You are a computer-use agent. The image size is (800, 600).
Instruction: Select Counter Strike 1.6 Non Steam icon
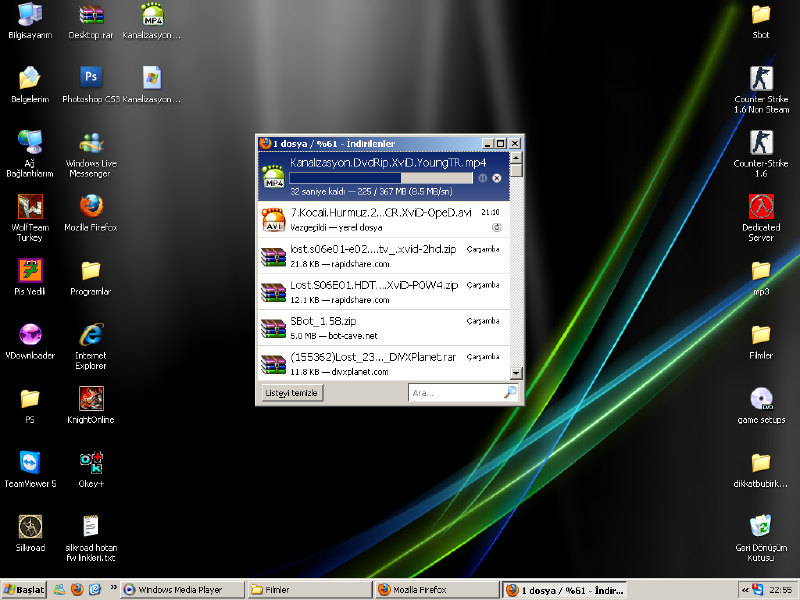(x=761, y=90)
